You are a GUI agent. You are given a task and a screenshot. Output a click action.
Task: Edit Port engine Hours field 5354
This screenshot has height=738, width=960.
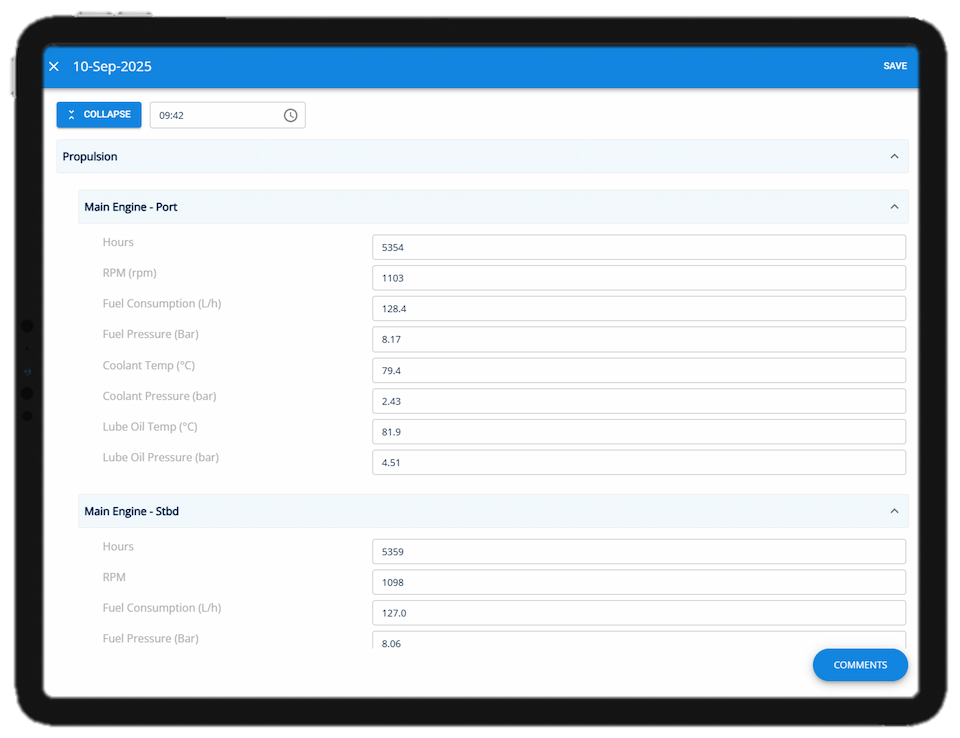pos(639,247)
